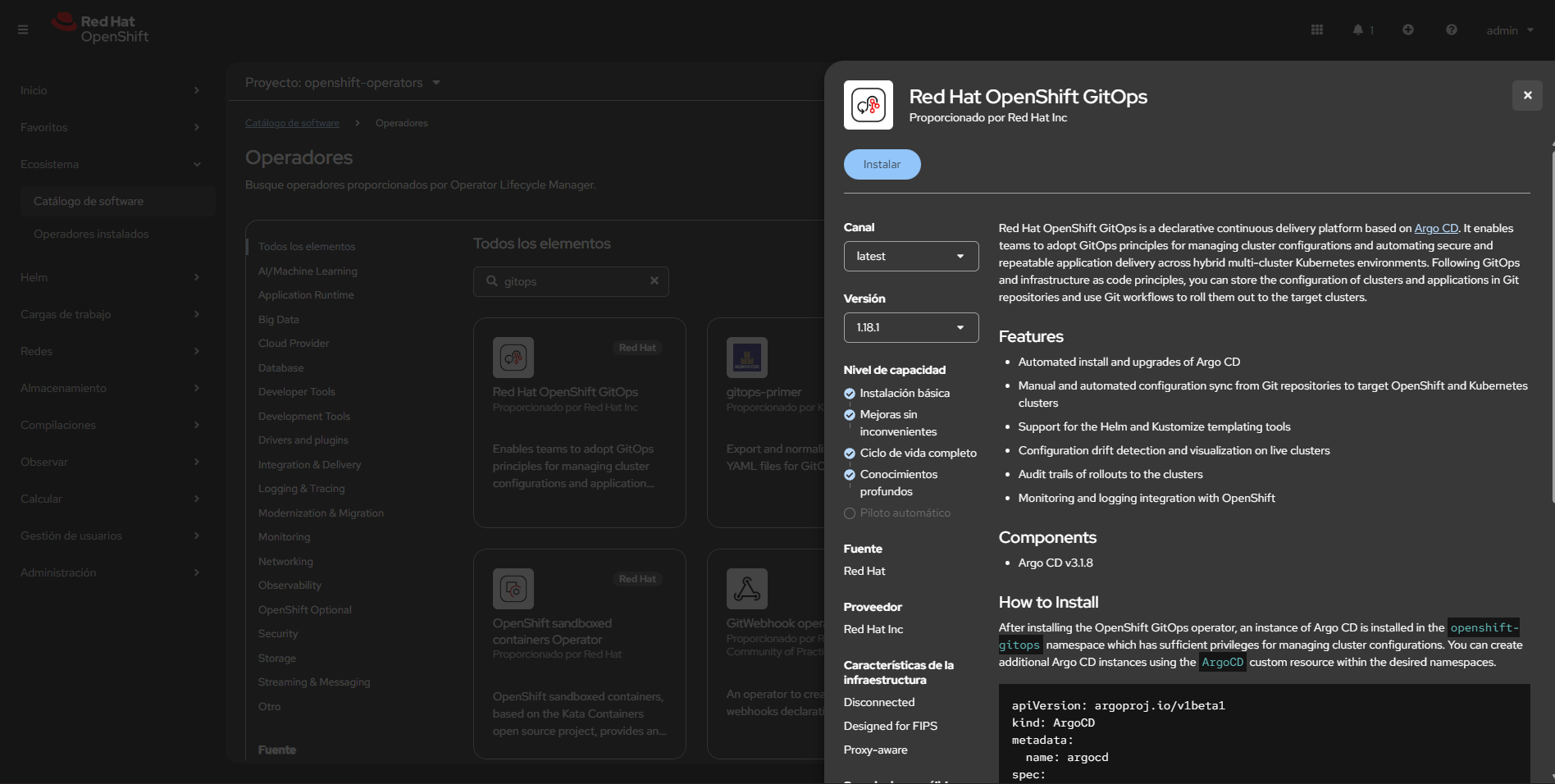The height and width of the screenshot is (784, 1555).
Task: Click the Instalación básica capability marker
Action: pyautogui.click(x=848, y=394)
